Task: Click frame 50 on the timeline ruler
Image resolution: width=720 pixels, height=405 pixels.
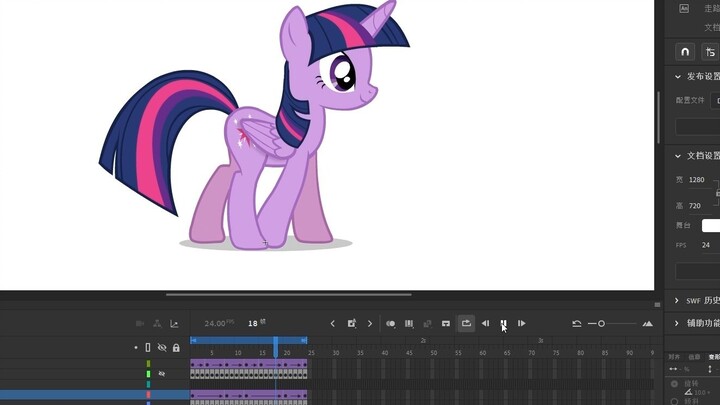Action: coord(433,353)
